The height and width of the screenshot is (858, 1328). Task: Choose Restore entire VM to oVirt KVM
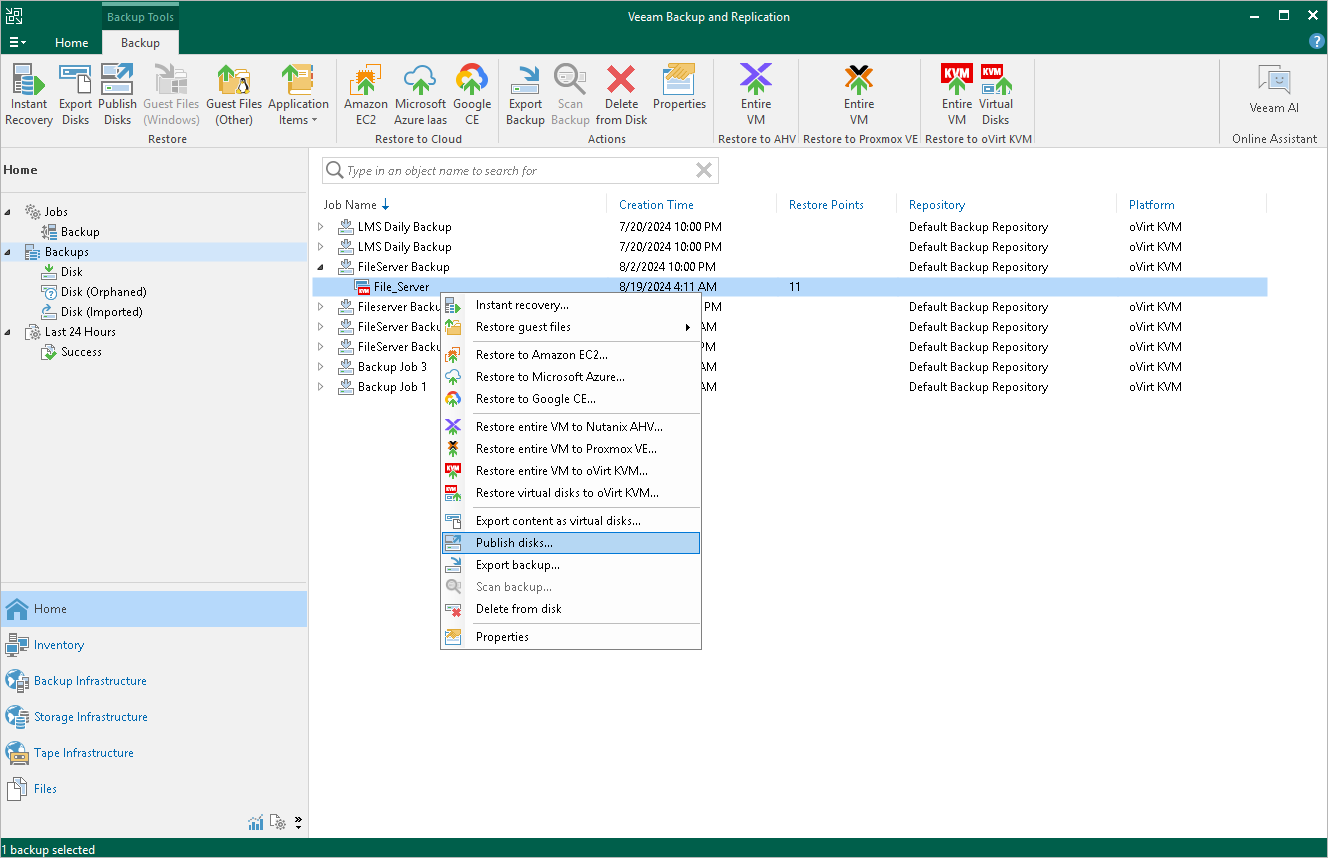(x=571, y=471)
